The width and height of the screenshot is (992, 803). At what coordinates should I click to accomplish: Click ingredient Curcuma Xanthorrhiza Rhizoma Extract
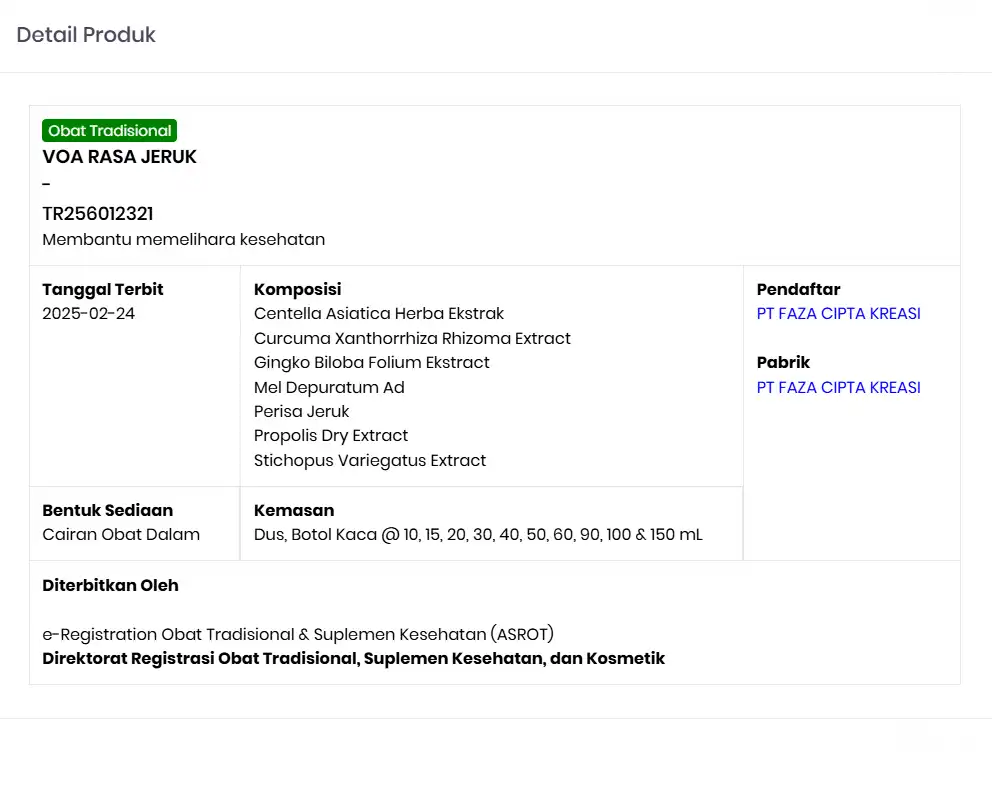[412, 339]
